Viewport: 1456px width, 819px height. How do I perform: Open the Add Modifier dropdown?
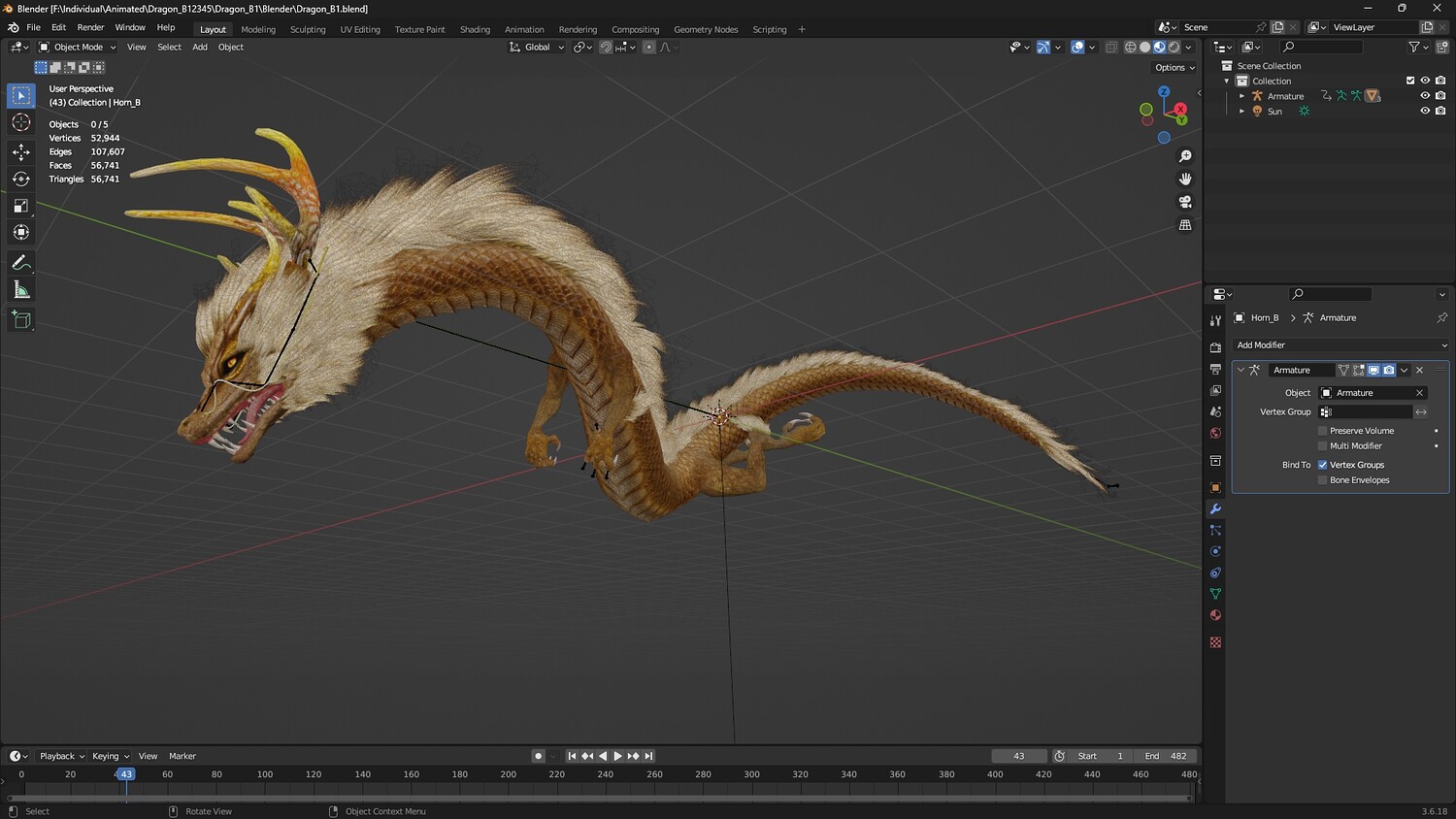(x=1340, y=345)
